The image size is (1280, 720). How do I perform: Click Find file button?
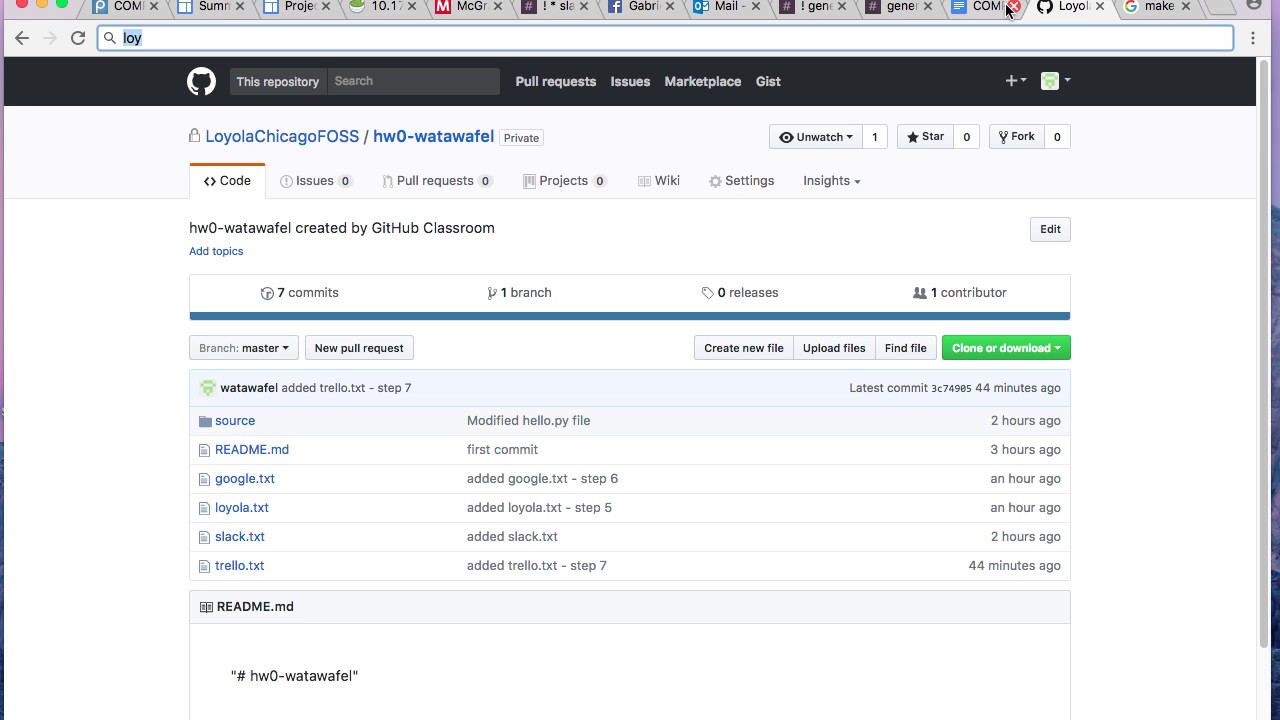(x=906, y=348)
